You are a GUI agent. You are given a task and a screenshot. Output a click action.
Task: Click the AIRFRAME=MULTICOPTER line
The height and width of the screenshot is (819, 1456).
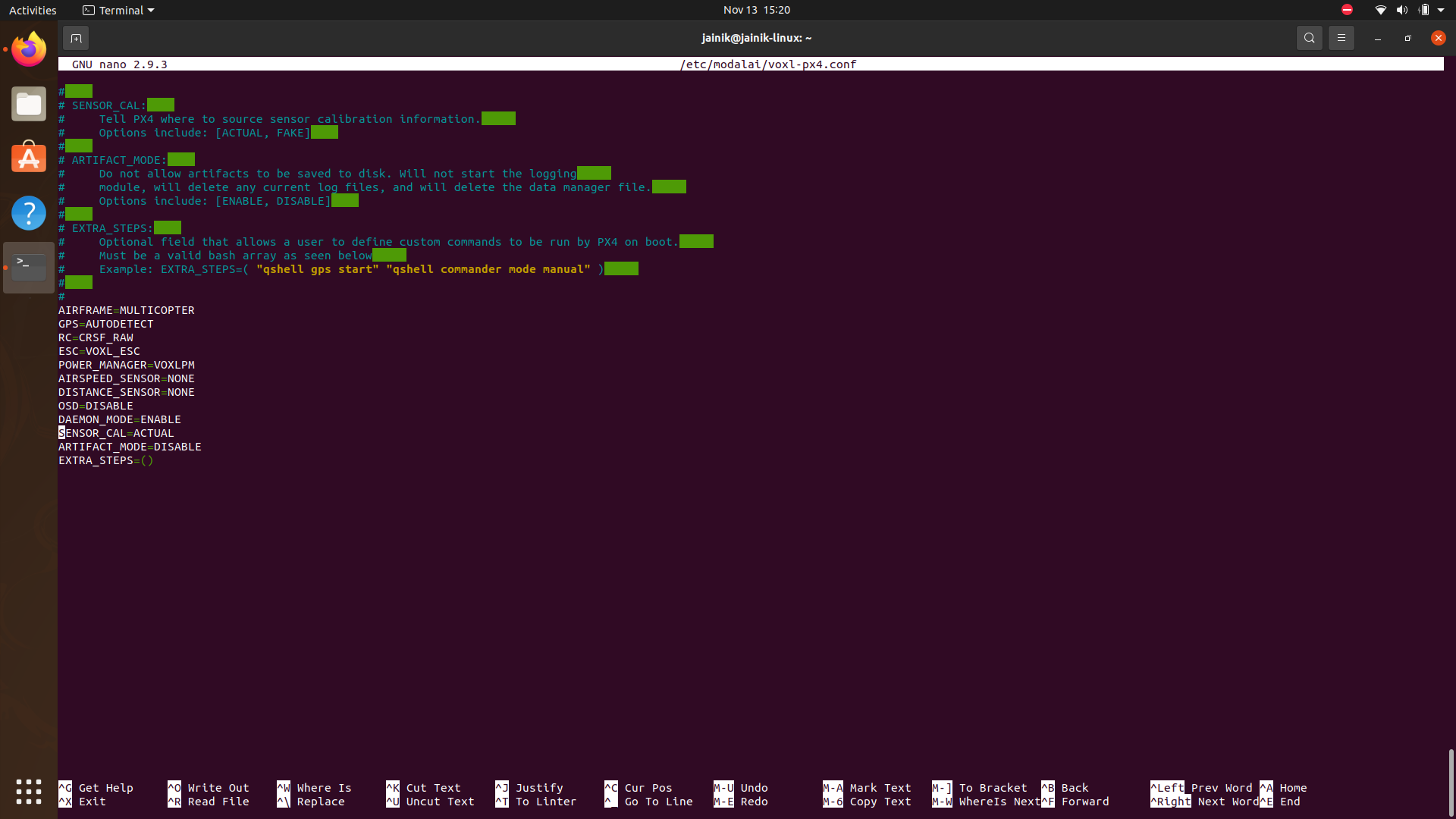[x=127, y=310]
